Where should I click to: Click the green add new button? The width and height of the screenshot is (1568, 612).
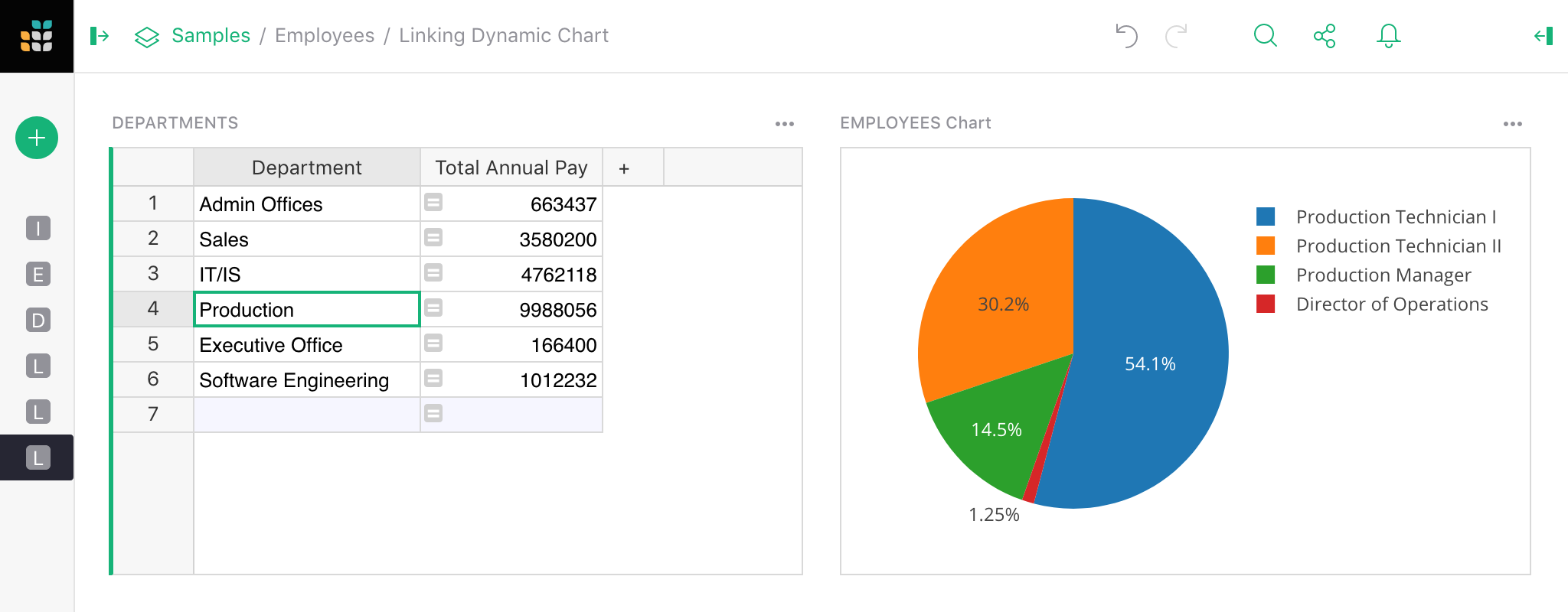click(37, 138)
